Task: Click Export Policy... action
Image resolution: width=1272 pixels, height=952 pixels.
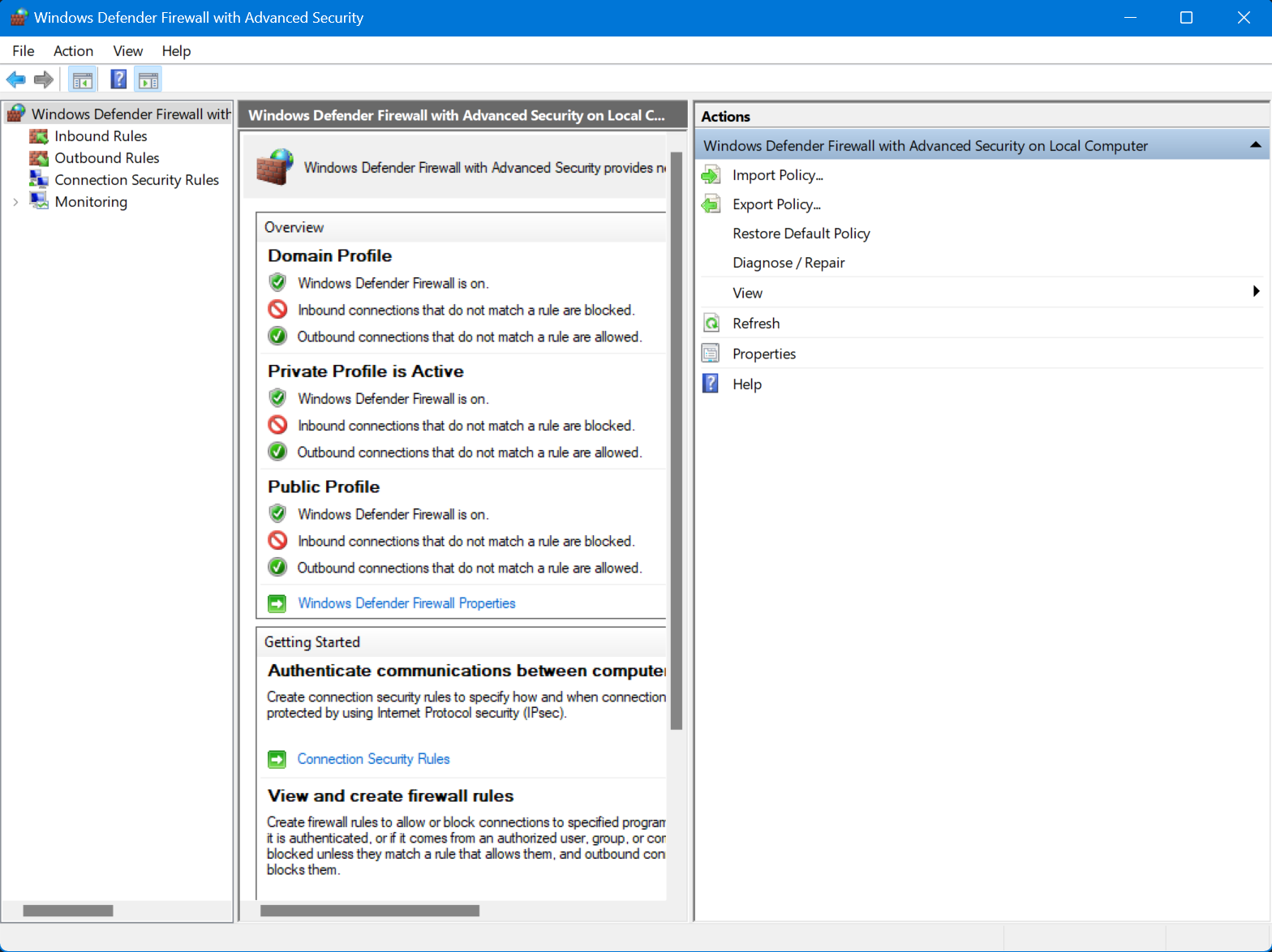Action: (776, 204)
